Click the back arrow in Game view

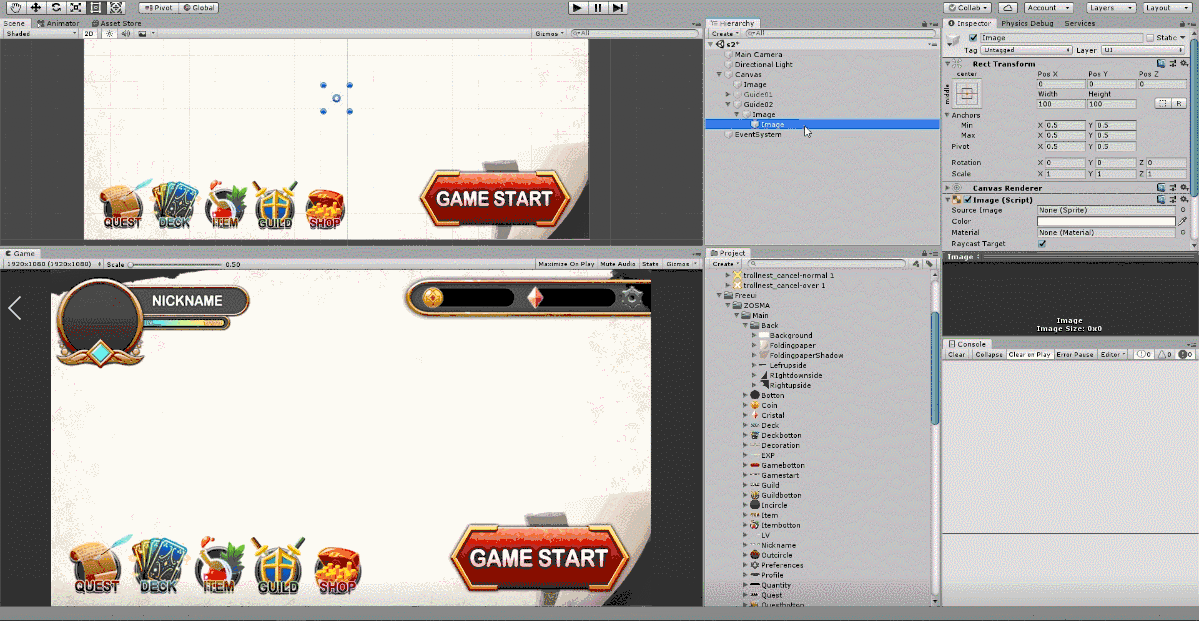point(15,308)
